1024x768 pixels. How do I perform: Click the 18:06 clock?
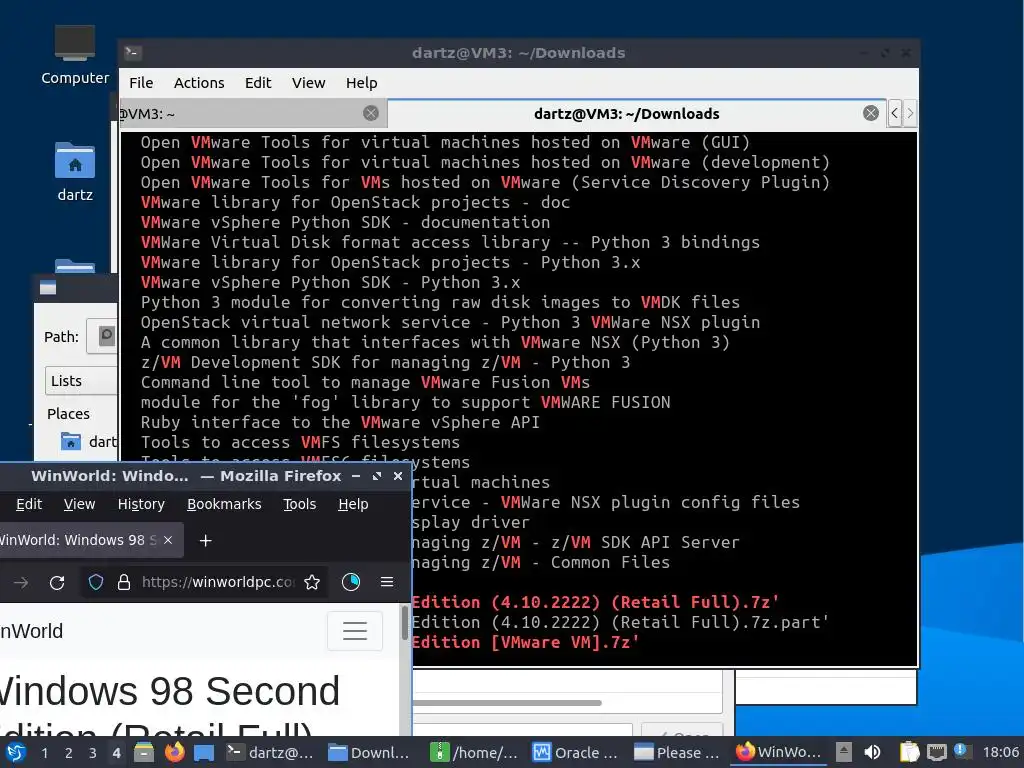(1000, 752)
